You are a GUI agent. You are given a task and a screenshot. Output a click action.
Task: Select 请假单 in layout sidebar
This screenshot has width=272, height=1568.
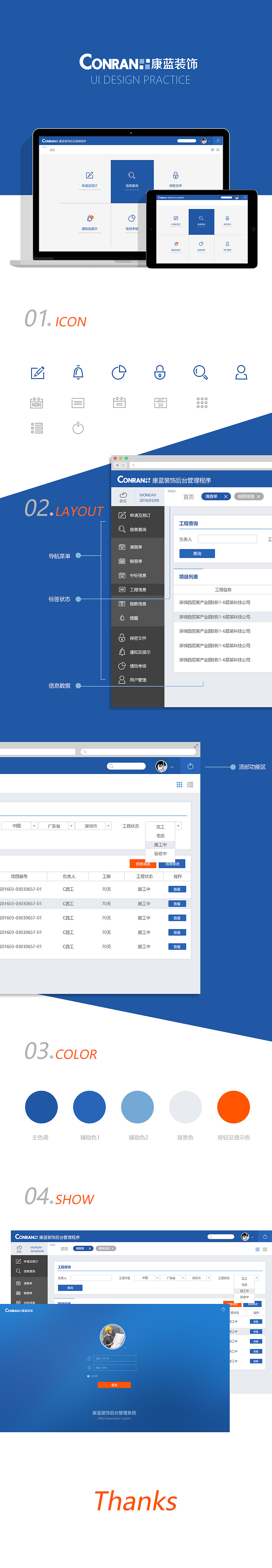[x=138, y=547]
